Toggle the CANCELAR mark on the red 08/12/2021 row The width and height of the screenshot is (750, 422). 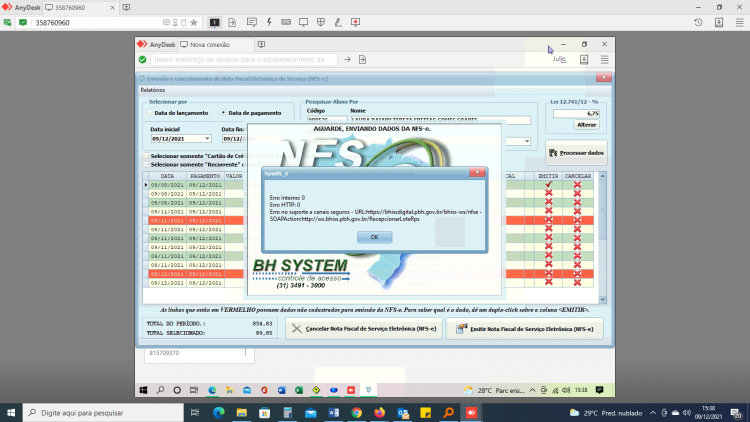tap(577, 274)
